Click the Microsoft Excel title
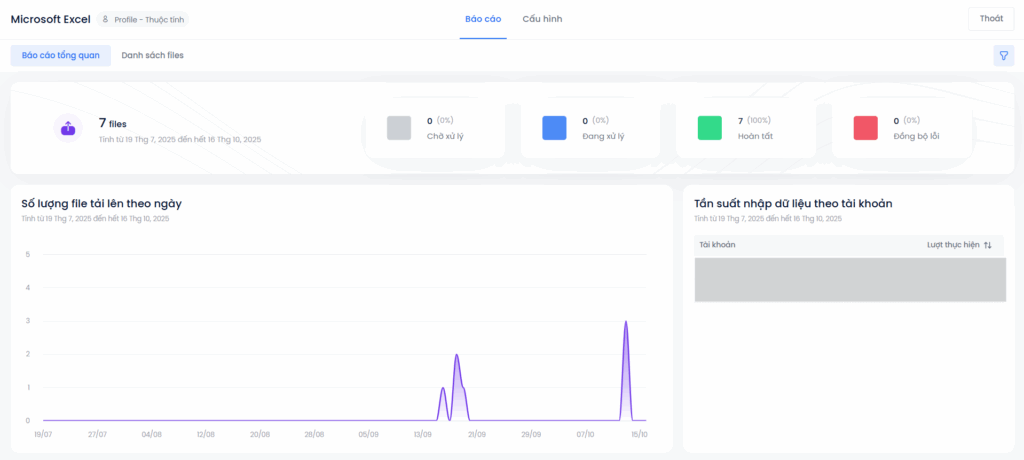 click(50, 19)
